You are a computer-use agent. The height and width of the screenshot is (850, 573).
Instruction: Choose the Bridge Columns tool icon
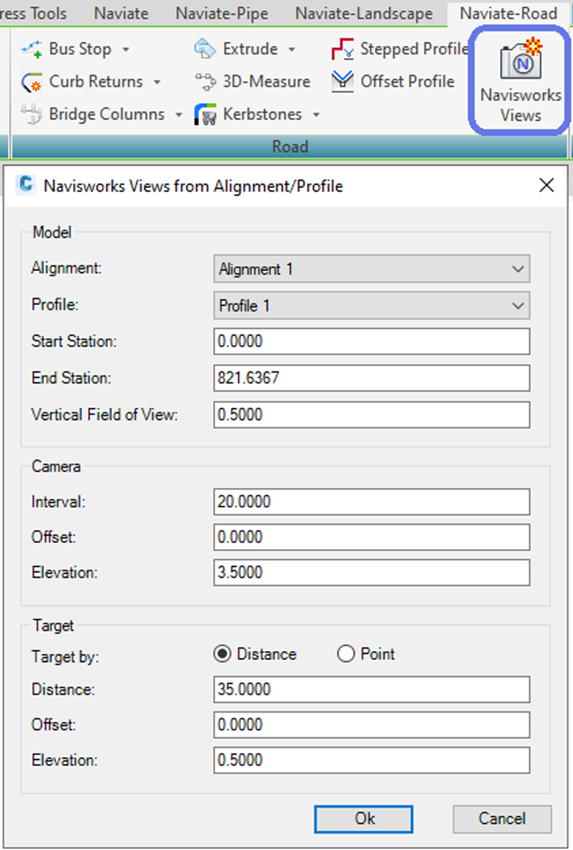(32, 114)
